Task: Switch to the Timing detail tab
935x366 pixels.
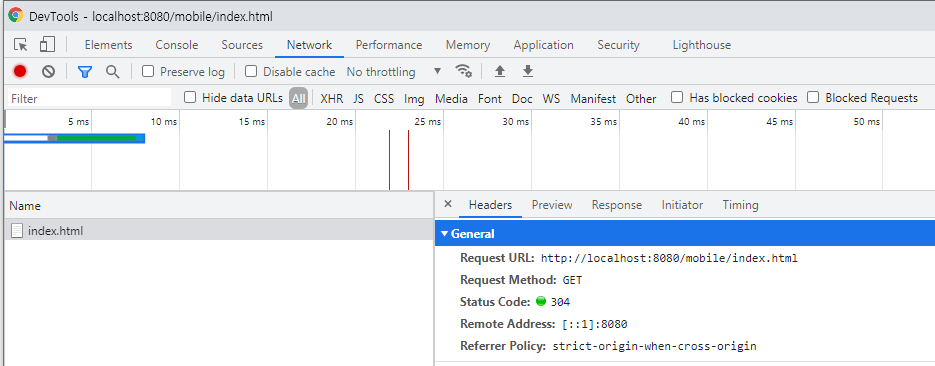Action: 741,205
